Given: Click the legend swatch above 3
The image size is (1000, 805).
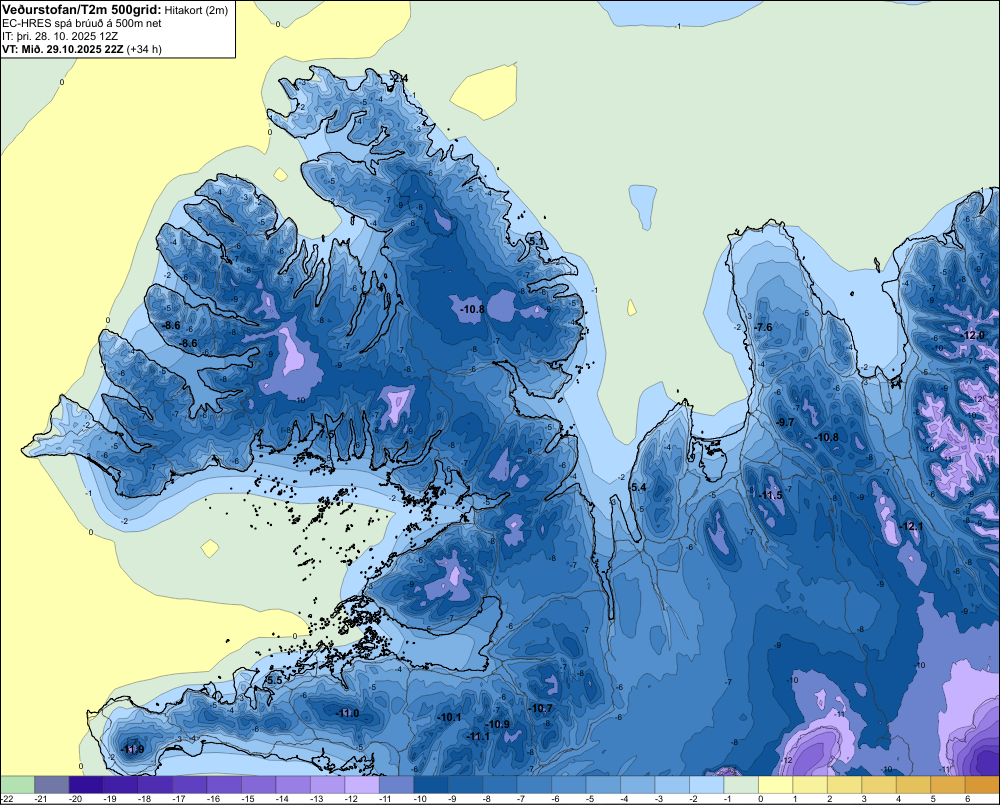Looking at the screenshot, I should pyautogui.click(x=878, y=784).
